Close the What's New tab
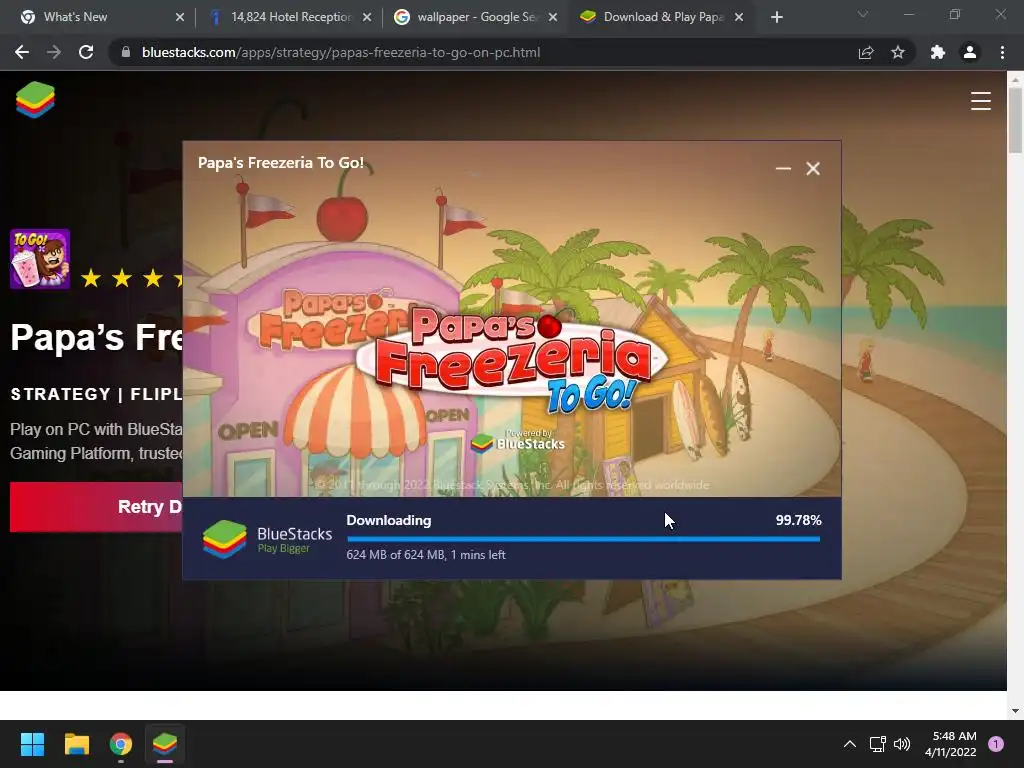 (180, 17)
